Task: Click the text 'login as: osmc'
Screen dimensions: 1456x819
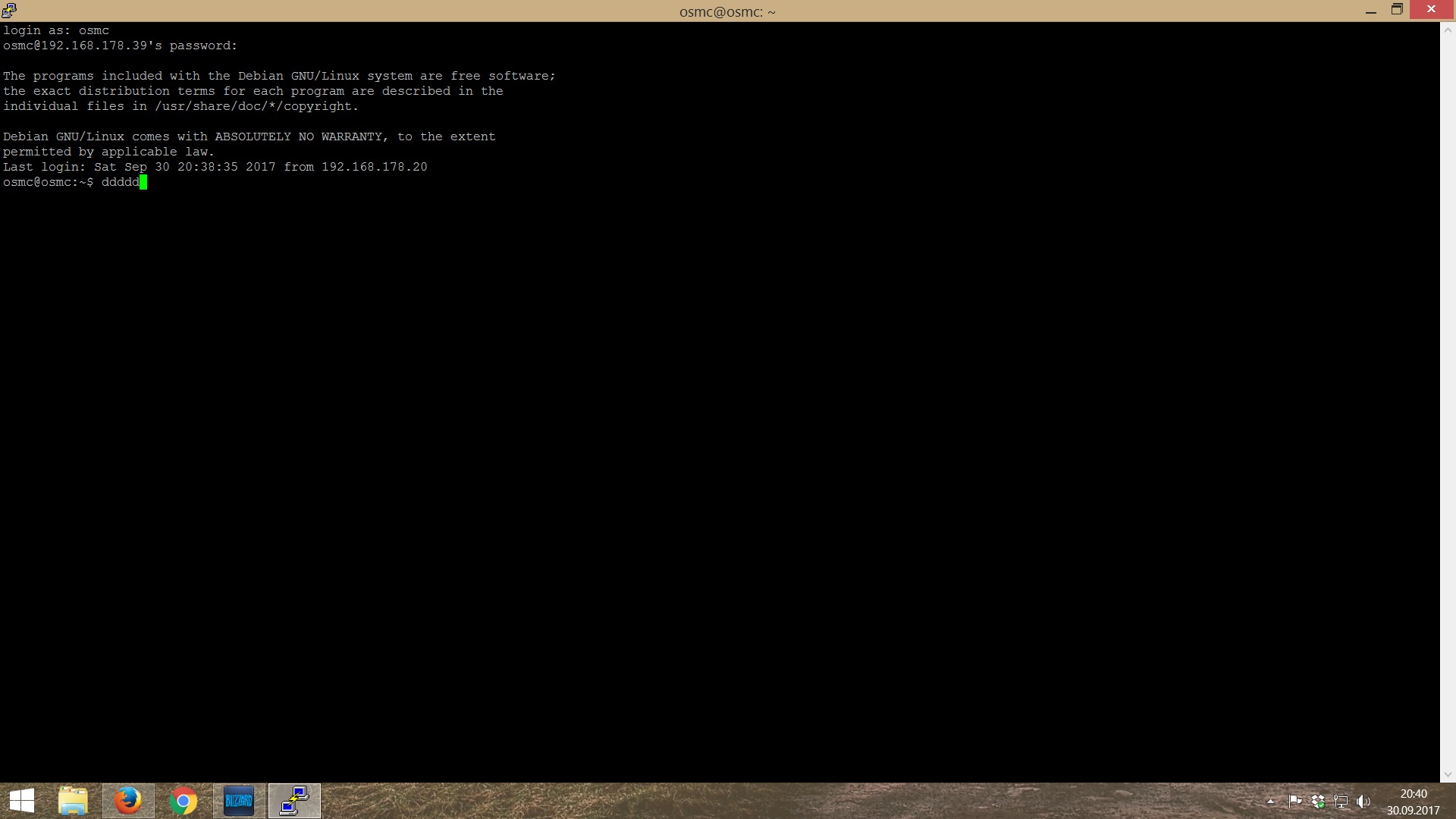Action: 56,30
